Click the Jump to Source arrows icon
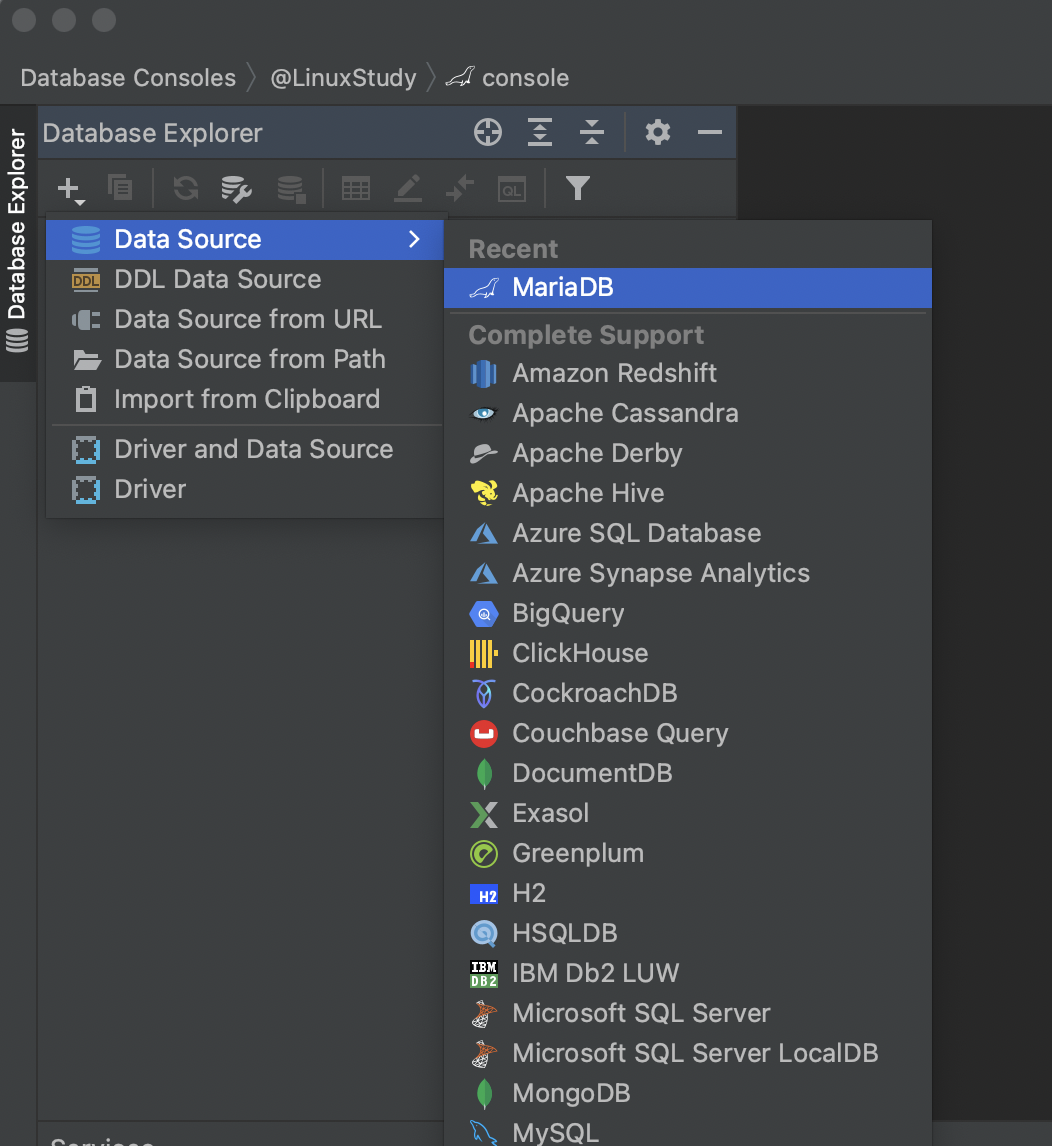The image size is (1052, 1146). (x=460, y=189)
